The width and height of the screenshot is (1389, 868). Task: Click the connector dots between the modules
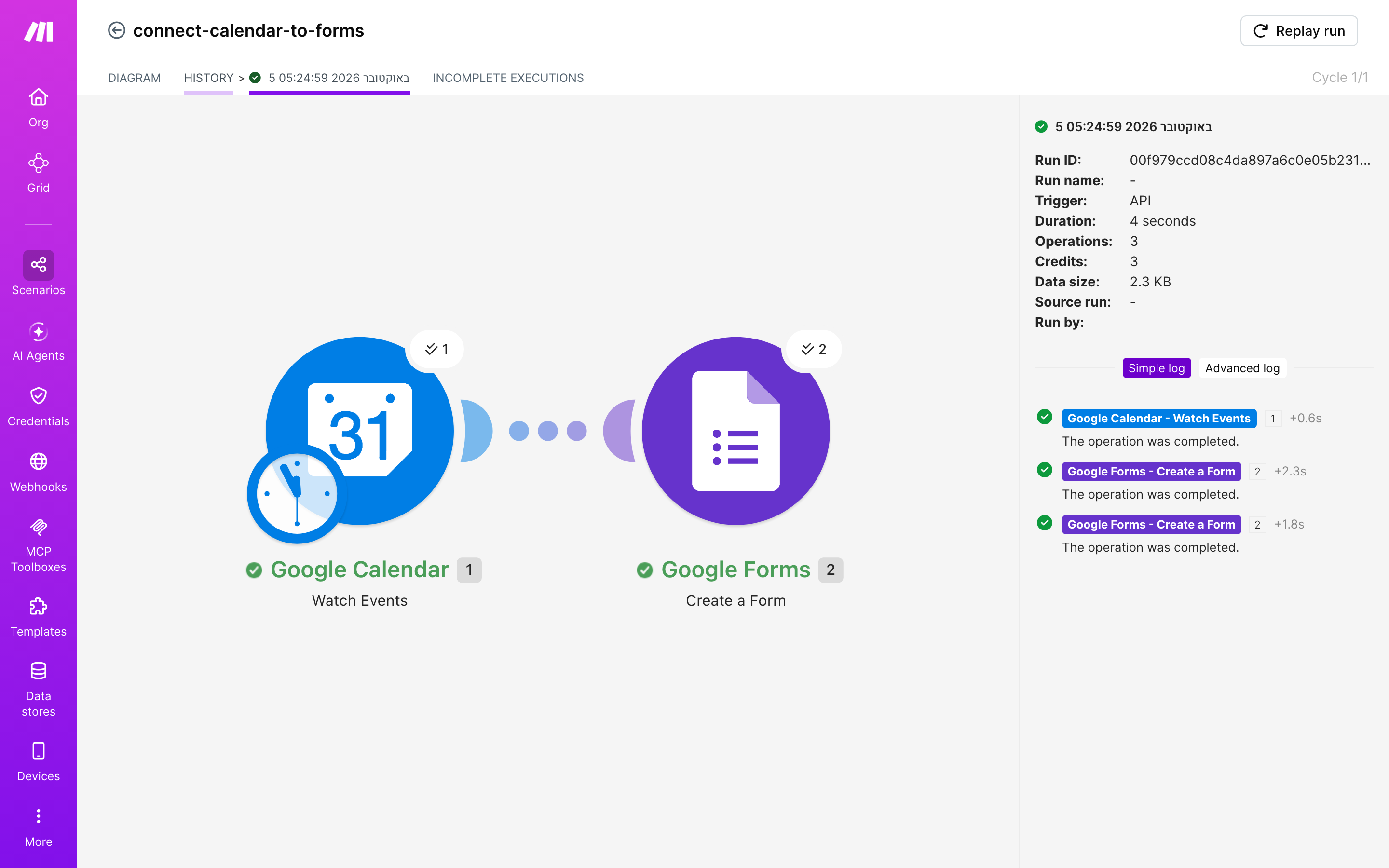547,431
